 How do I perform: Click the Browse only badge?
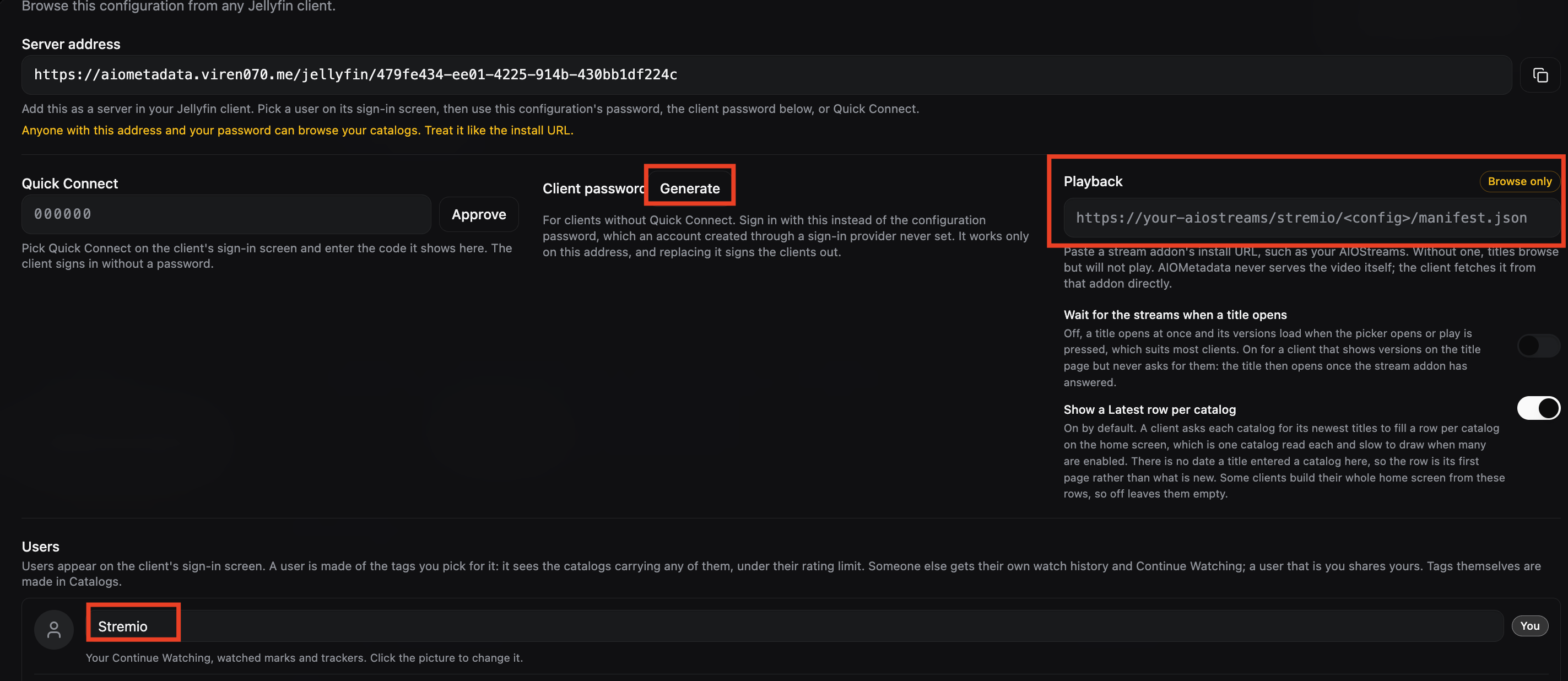1520,181
